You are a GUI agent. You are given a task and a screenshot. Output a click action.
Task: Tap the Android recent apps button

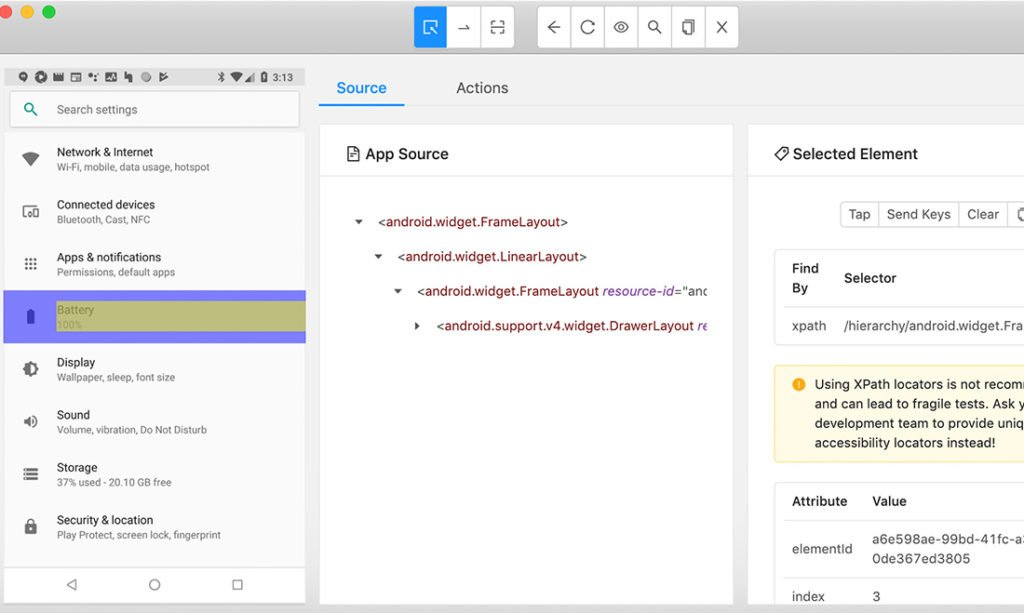pos(237,584)
